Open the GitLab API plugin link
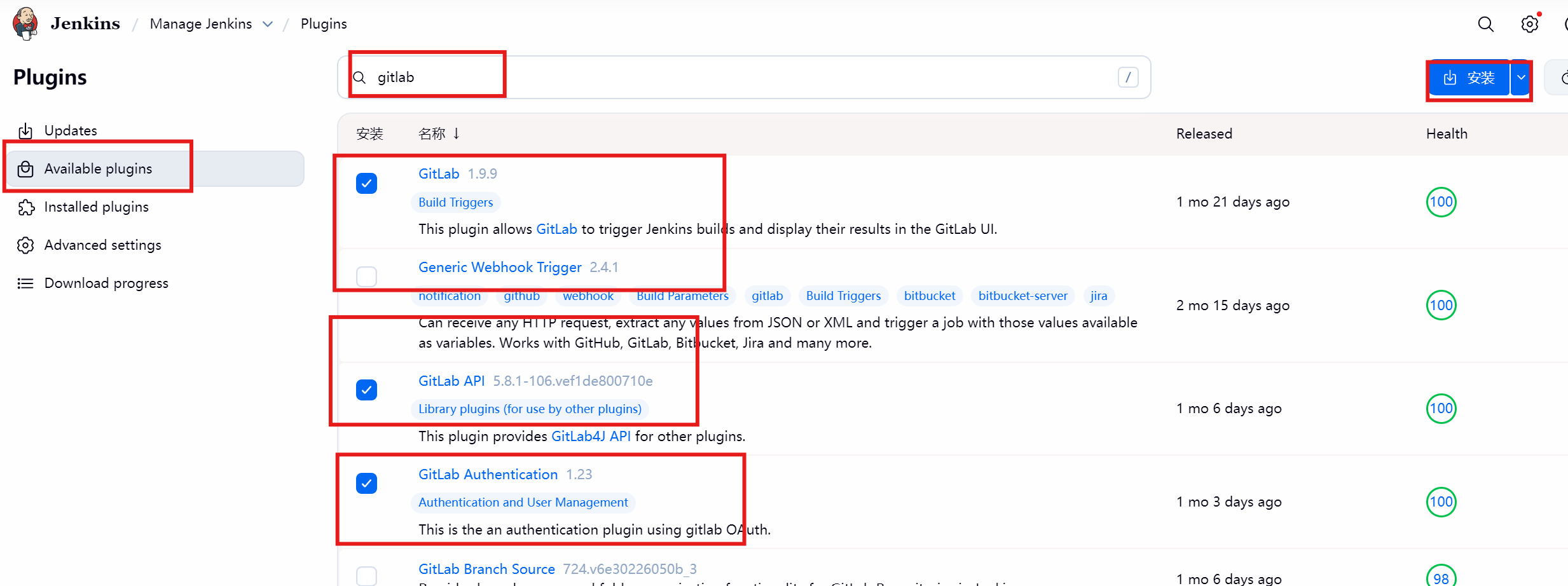The width and height of the screenshot is (1568, 586). coord(451,381)
